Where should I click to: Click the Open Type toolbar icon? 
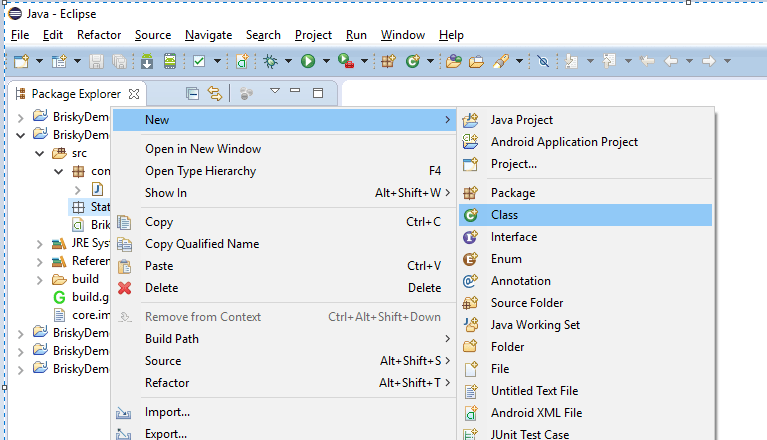click(x=453, y=61)
